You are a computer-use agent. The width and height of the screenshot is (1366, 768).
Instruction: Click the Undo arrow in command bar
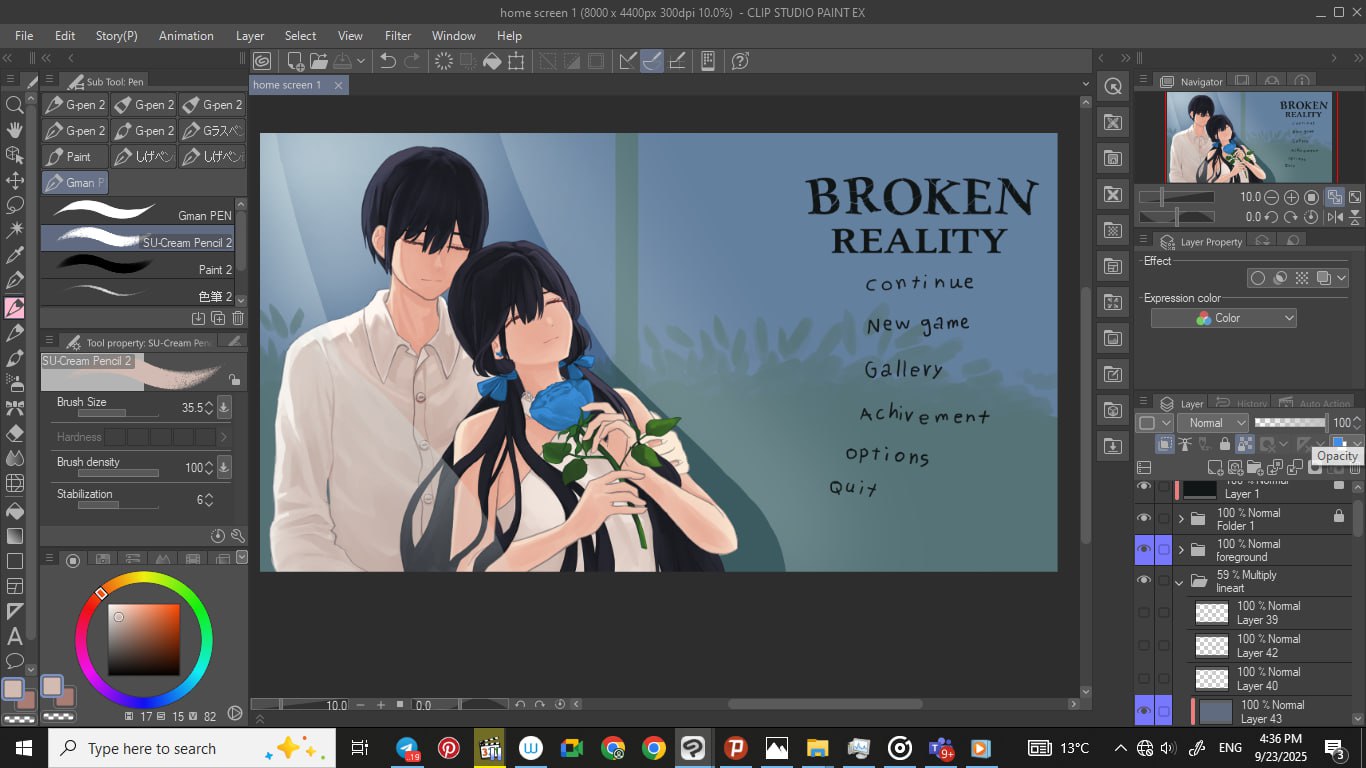388,61
